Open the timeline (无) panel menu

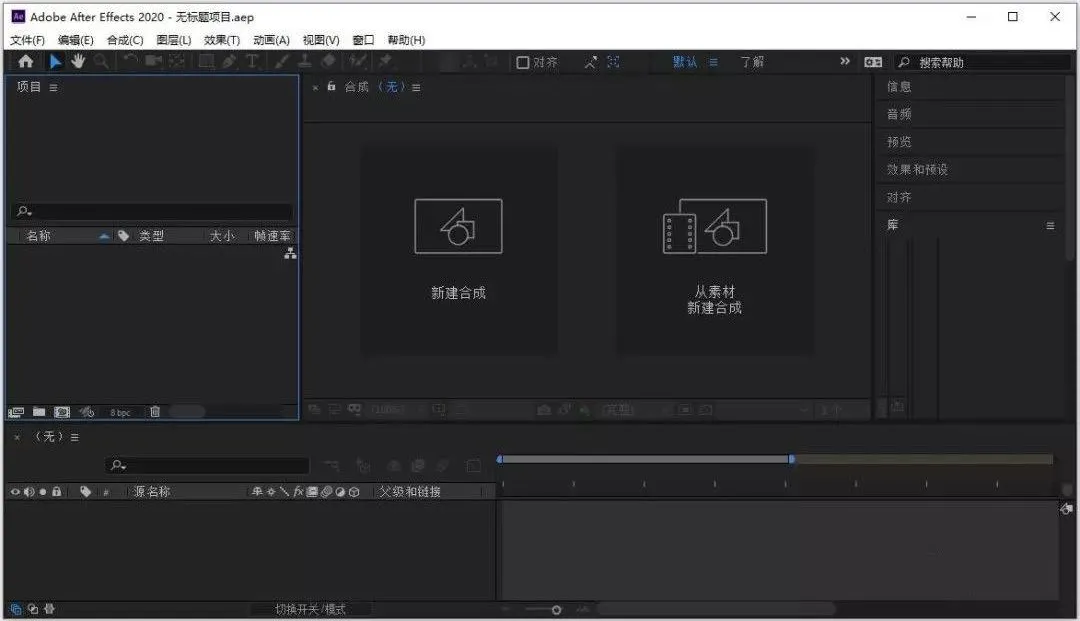coord(75,437)
